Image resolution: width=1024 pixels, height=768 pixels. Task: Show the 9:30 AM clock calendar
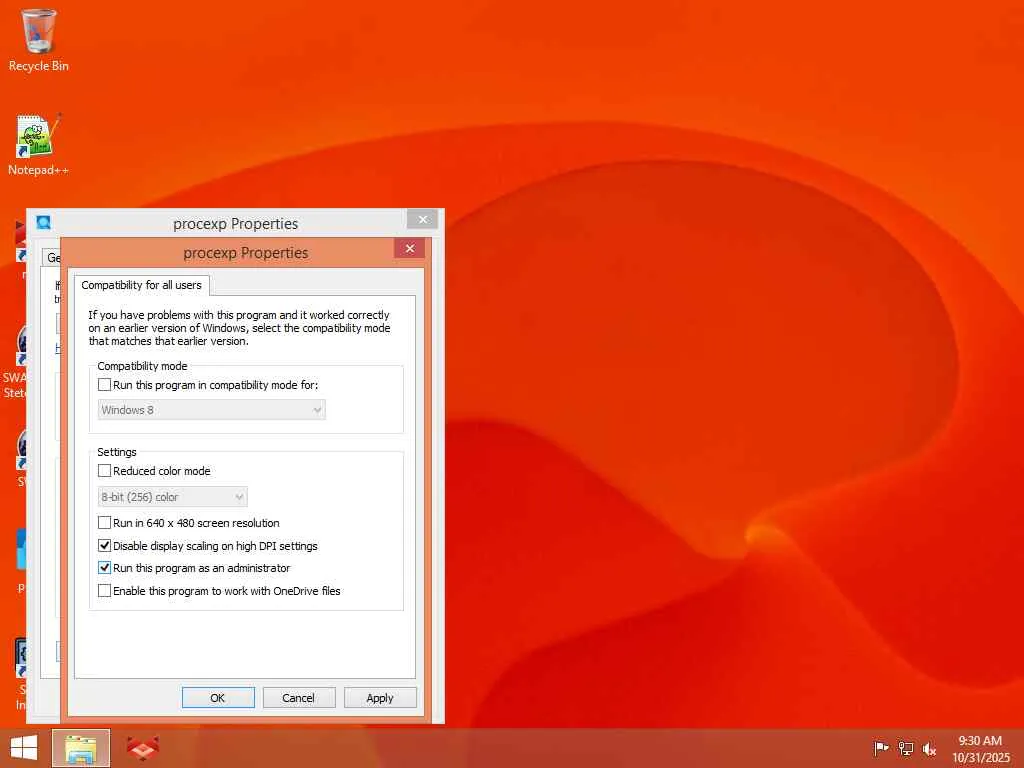coord(980,749)
